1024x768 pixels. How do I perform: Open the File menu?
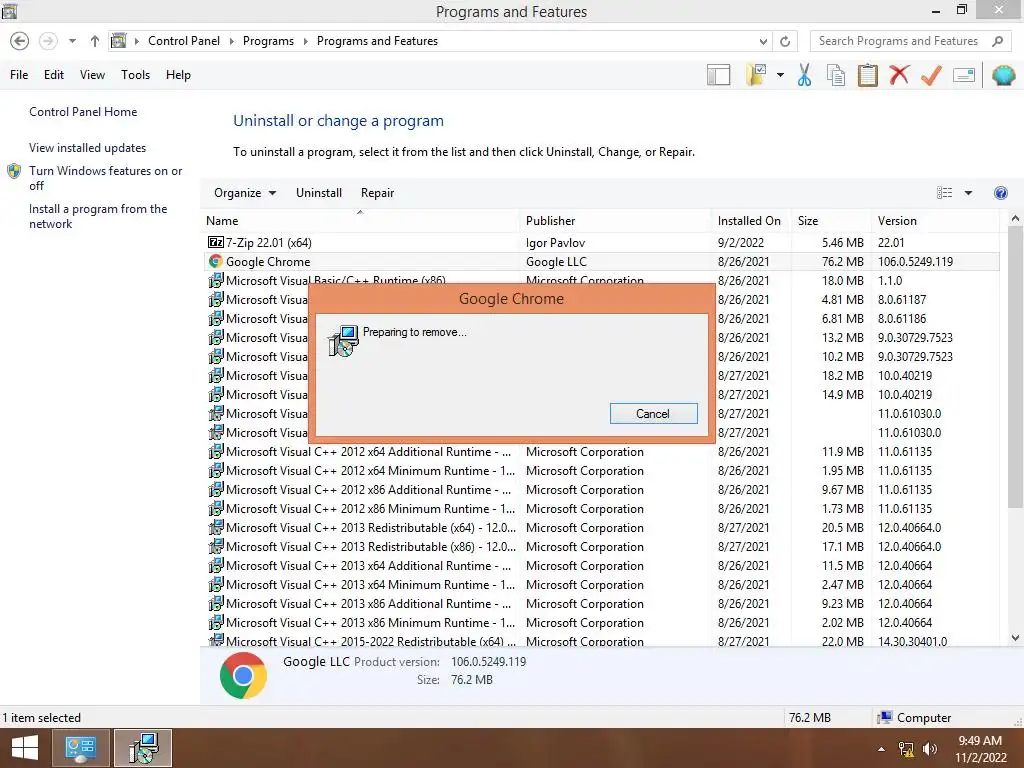(x=19, y=75)
